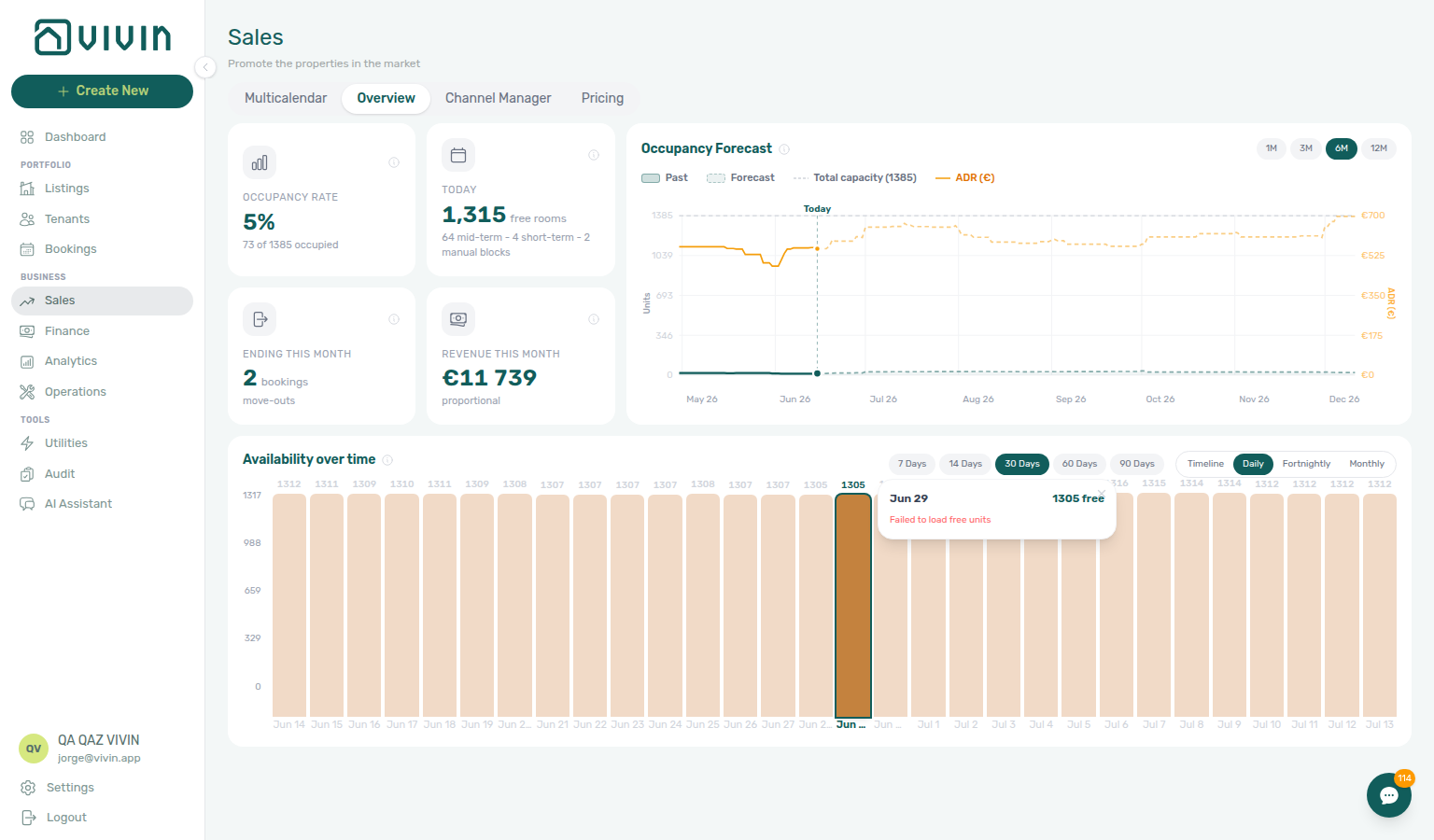The image size is (1434, 840).
Task: Open Analytics in the sidebar
Action: point(103,361)
